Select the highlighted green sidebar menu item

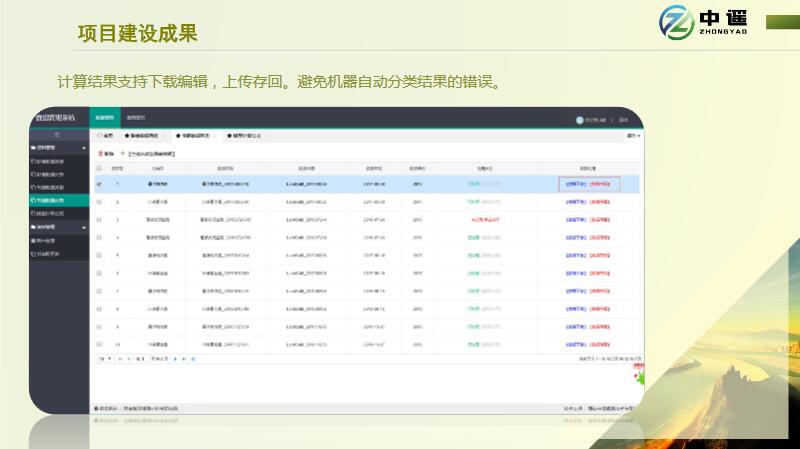click(58, 200)
